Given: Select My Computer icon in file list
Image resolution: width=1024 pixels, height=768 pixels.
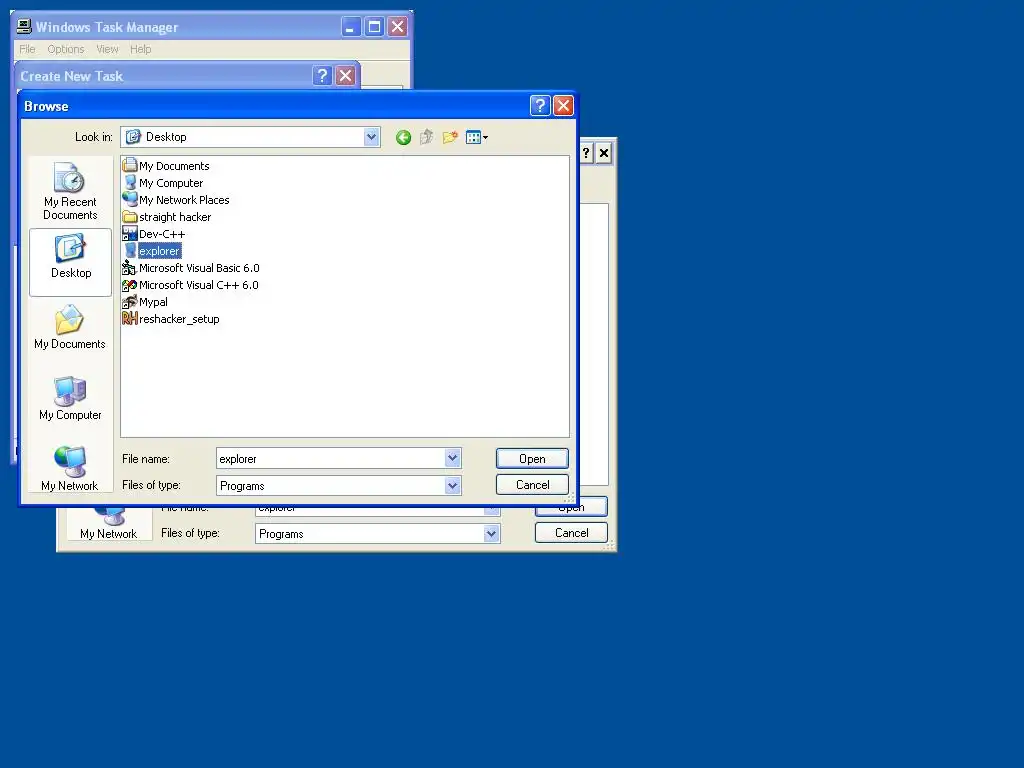Looking at the screenshot, I should click(130, 182).
